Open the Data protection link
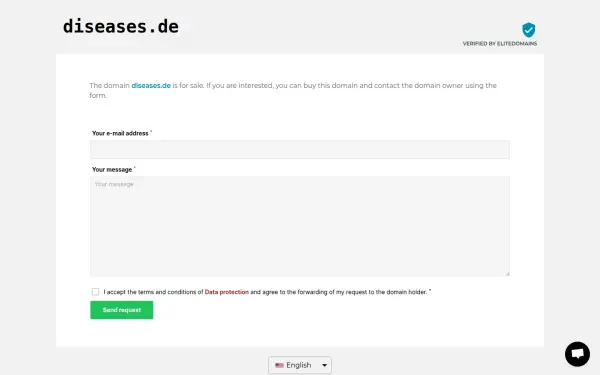Screen dimensions: 600x375 tap(227, 292)
